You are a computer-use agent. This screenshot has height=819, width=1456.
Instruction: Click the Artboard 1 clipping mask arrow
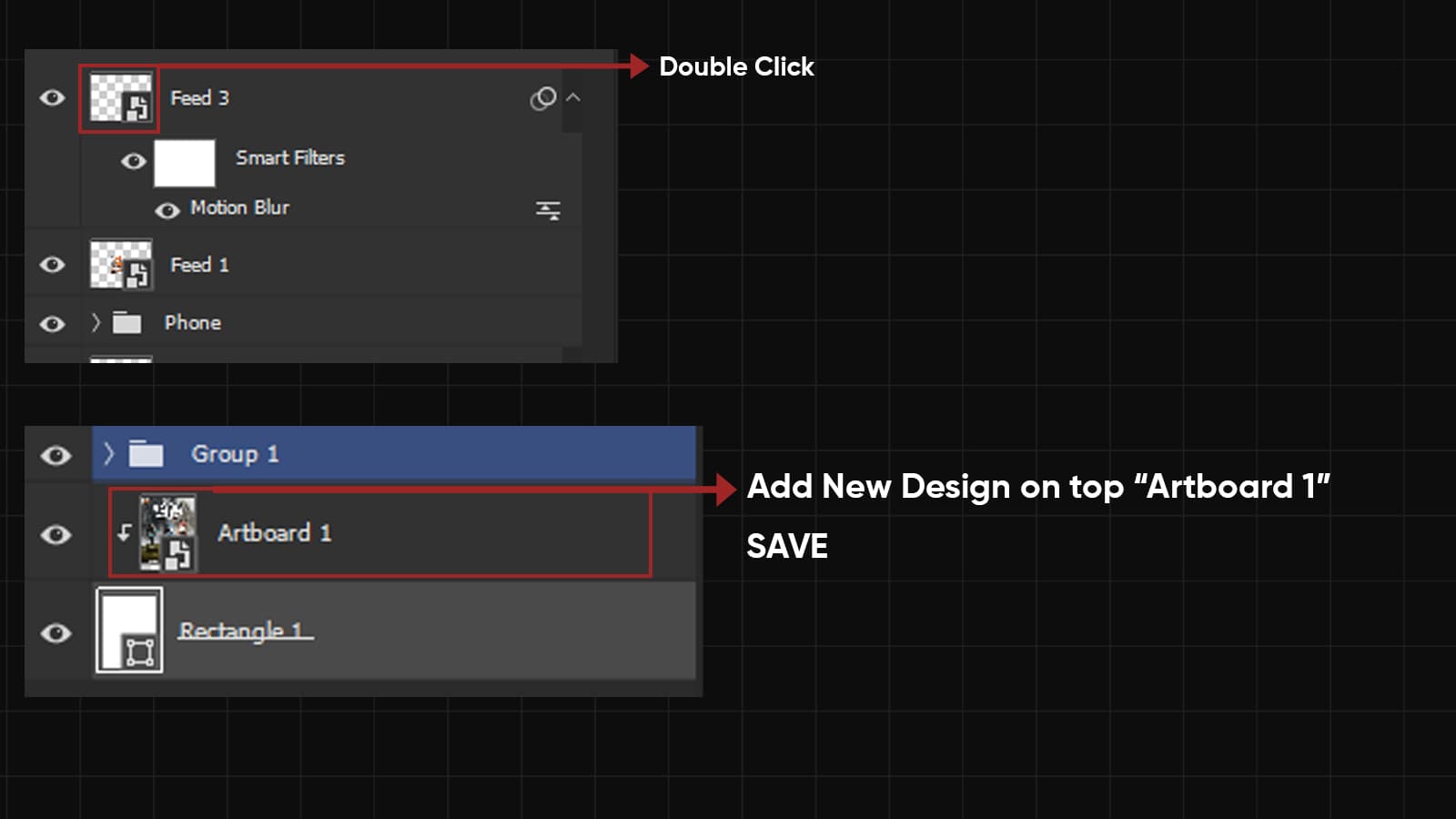125,532
